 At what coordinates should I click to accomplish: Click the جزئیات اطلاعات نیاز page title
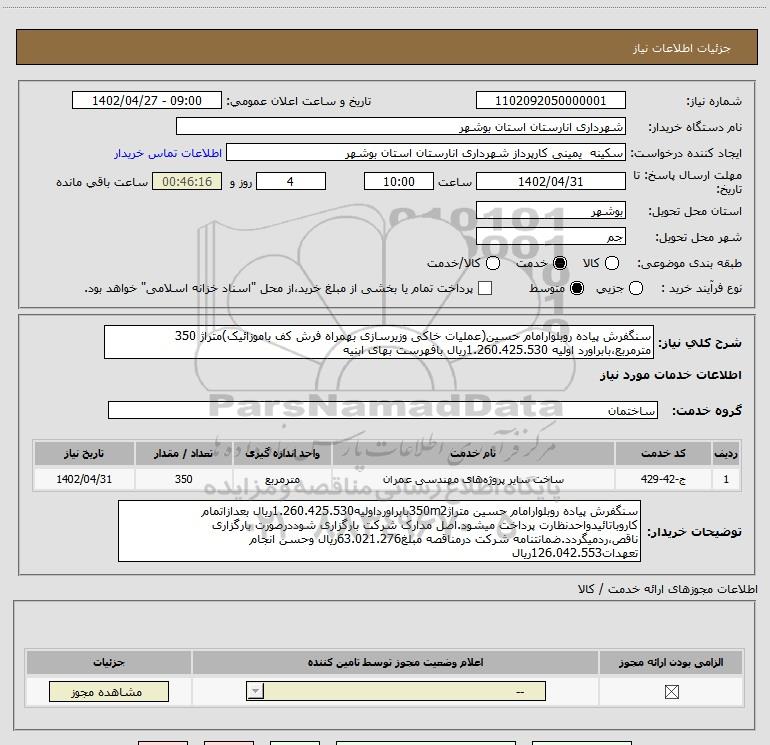coord(682,48)
